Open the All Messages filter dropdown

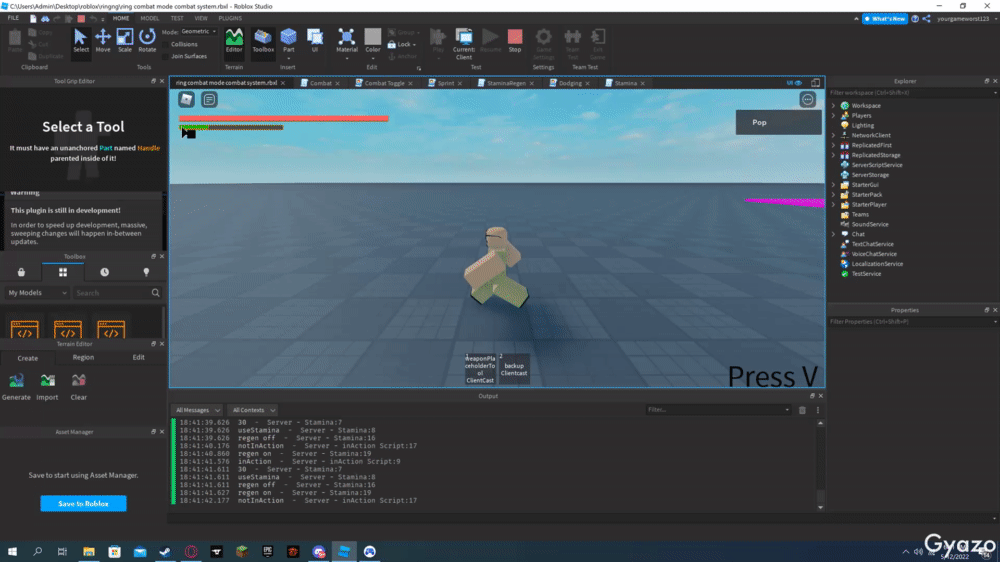point(197,410)
